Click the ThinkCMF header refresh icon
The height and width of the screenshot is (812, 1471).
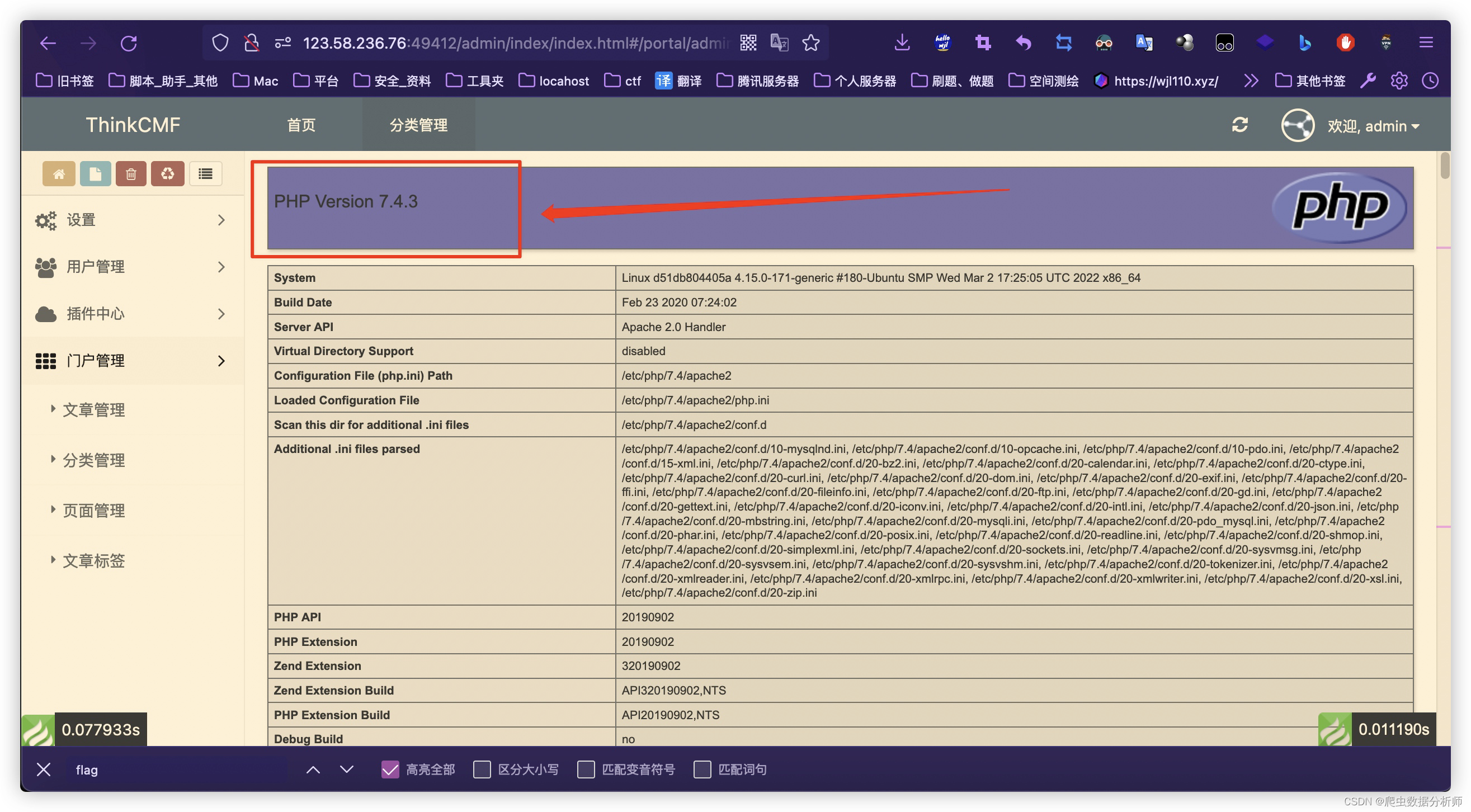pyautogui.click(x=1240, y=125)
